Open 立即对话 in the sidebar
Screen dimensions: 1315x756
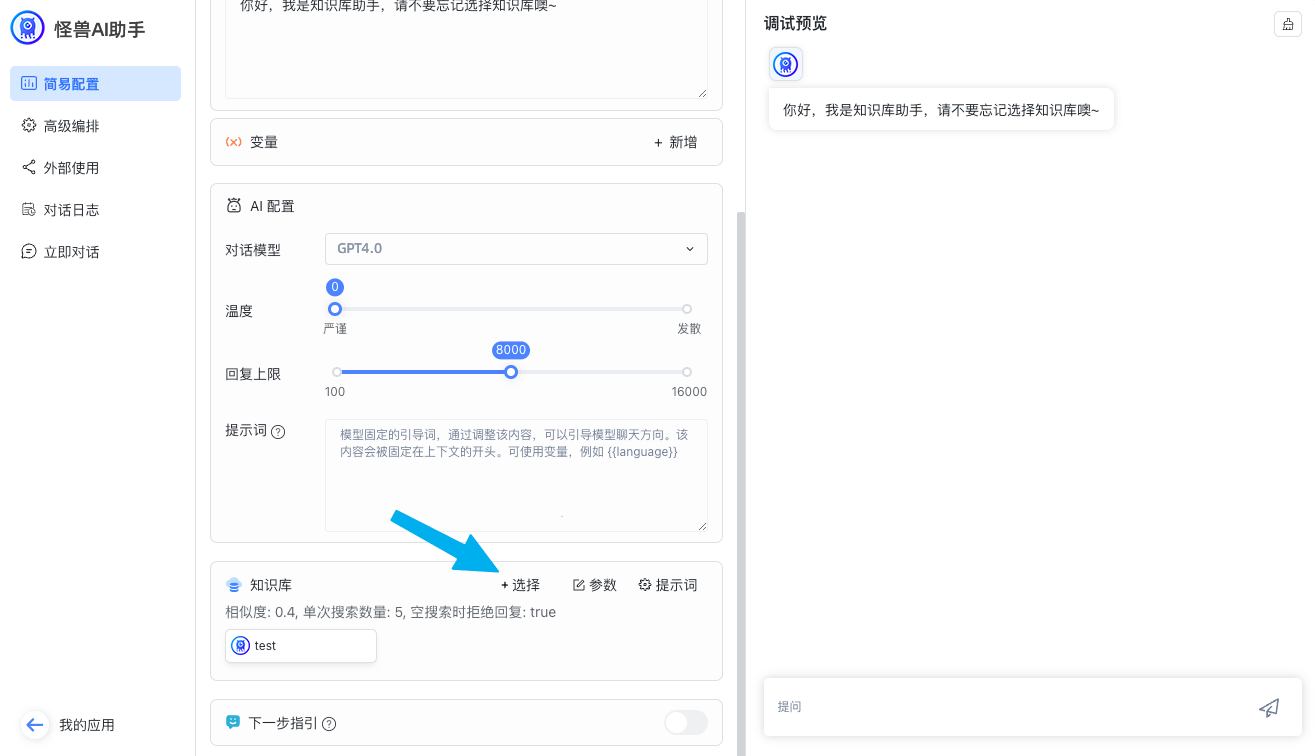pos(95,252)
